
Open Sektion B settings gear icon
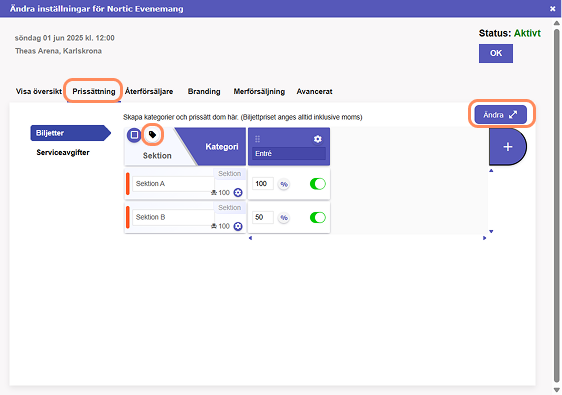point(238,226)
